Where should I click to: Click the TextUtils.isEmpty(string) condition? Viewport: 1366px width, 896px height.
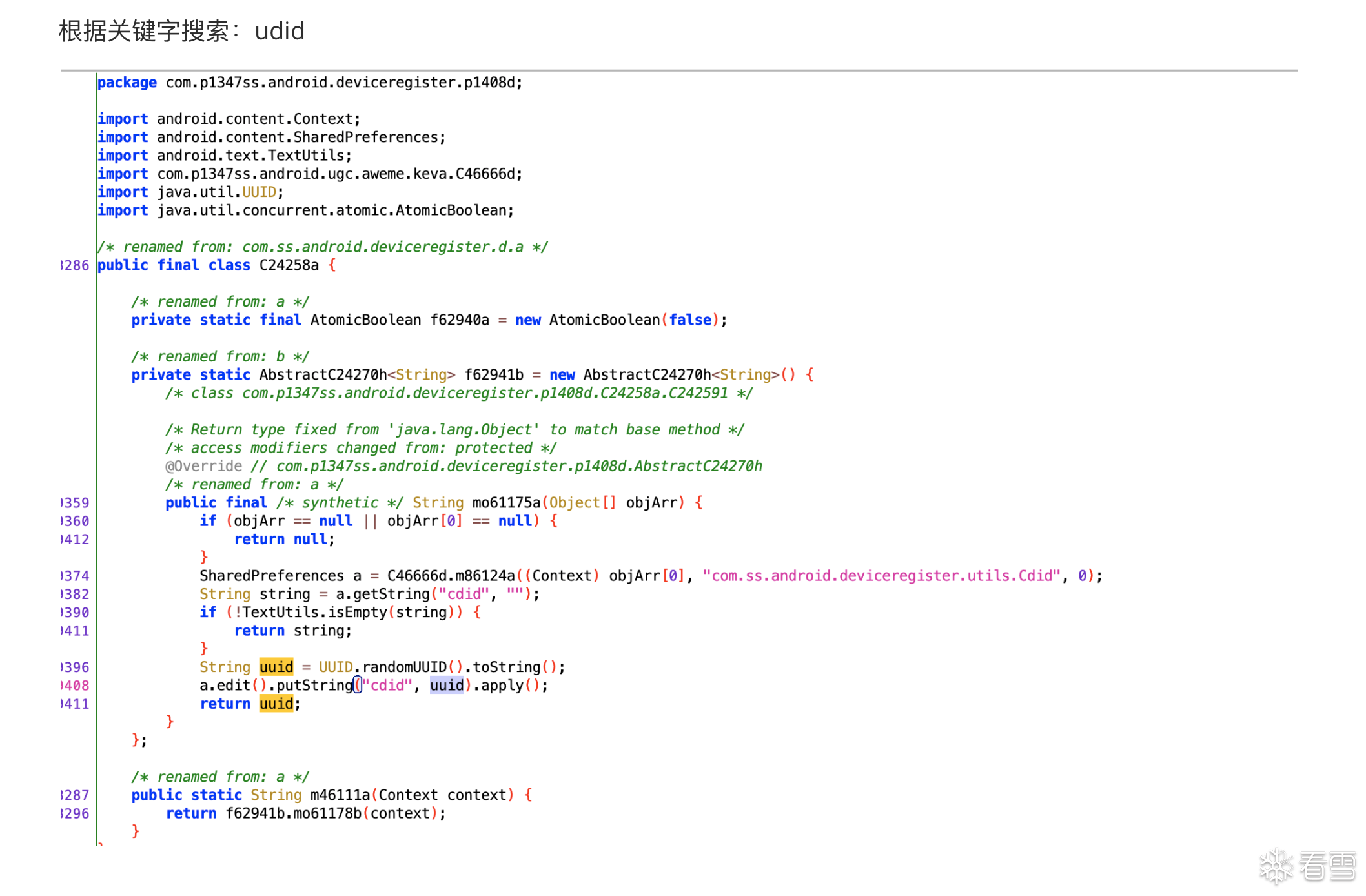340,612
